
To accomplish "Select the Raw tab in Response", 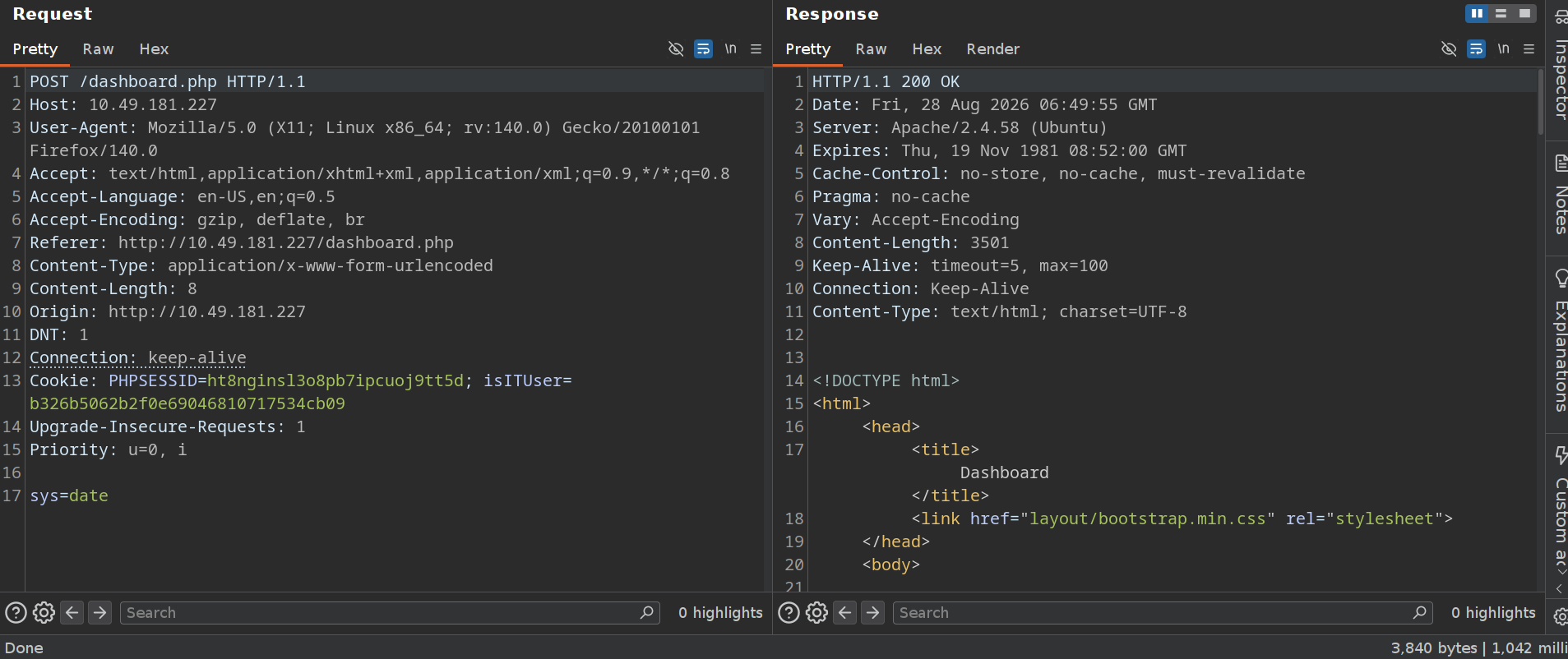I will click(871, 49).
